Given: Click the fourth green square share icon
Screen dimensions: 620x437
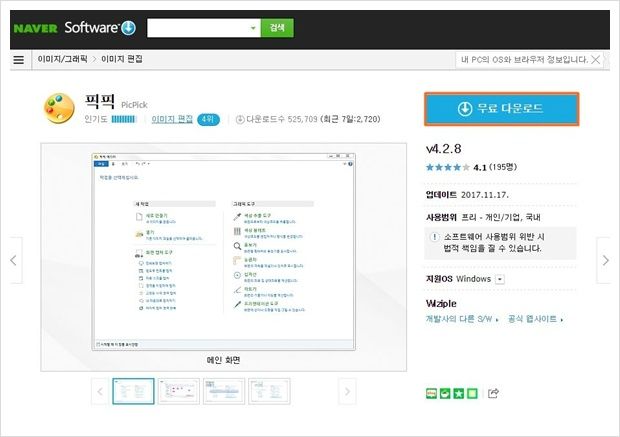Looking at the screenshot, I should point(472,393).
